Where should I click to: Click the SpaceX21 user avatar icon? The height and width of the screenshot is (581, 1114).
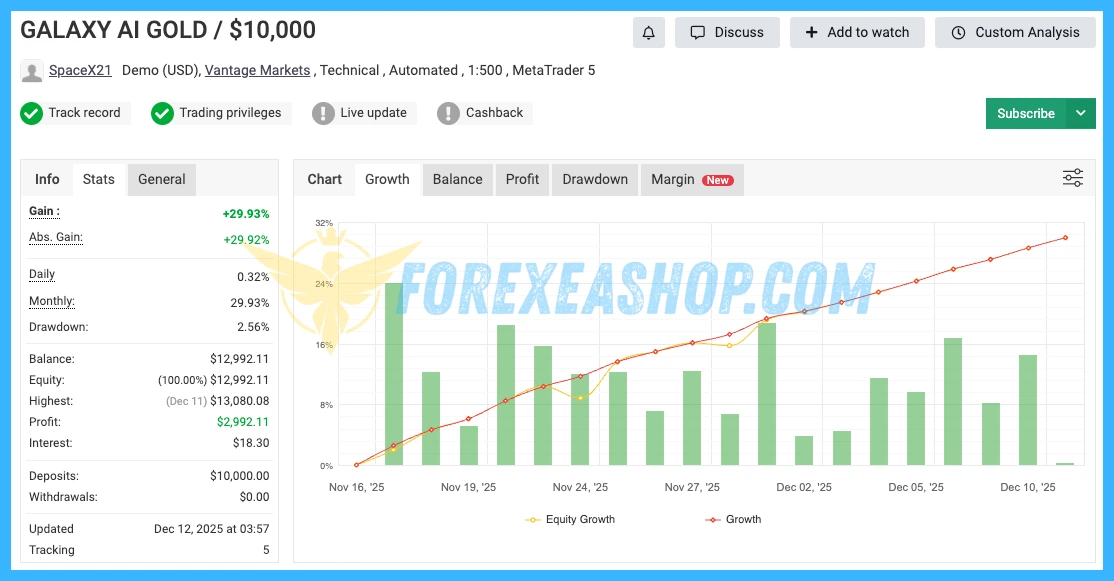point(32,72)
